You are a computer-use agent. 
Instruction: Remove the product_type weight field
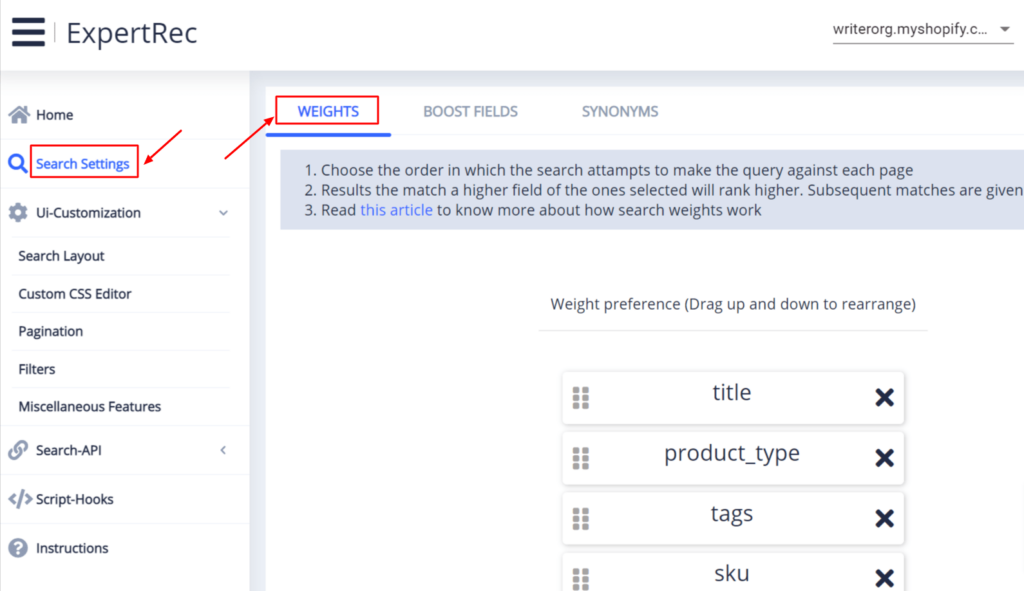click(x=884, y=458)
